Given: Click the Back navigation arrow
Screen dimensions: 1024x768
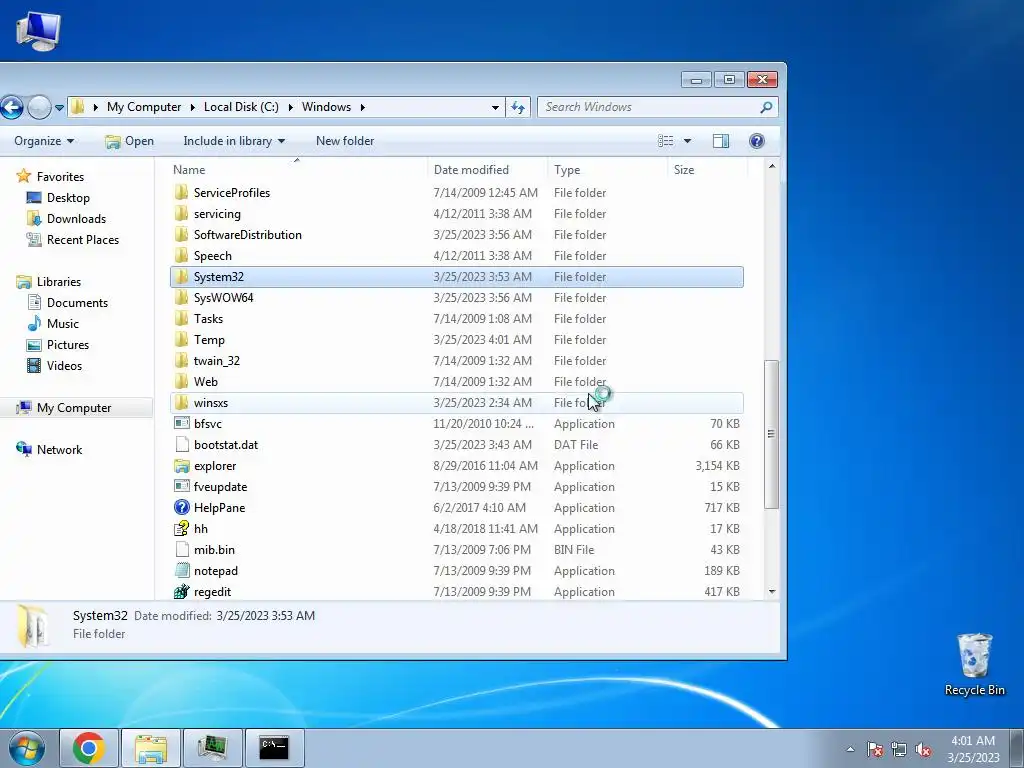Looking at the screenshot, I should tap(12, 107).
